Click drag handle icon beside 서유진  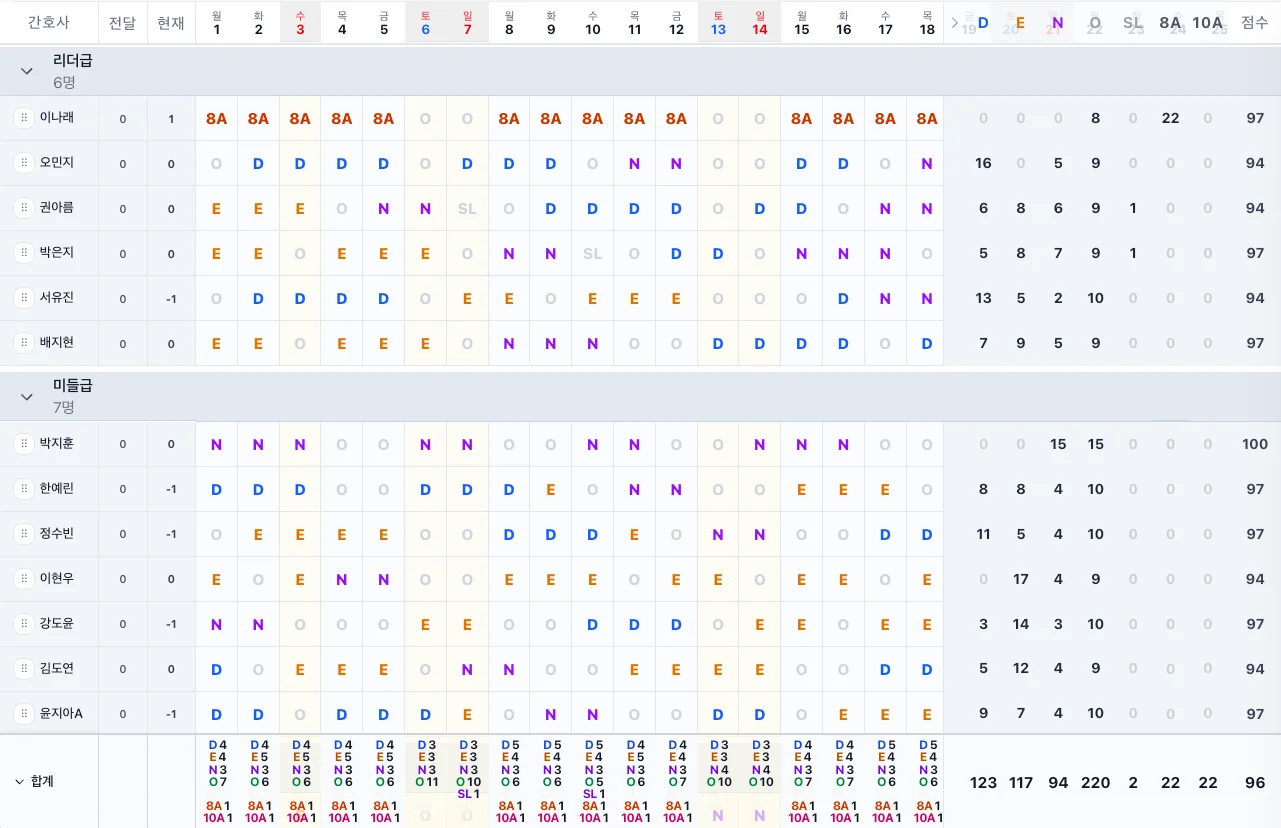coord(23,298)
